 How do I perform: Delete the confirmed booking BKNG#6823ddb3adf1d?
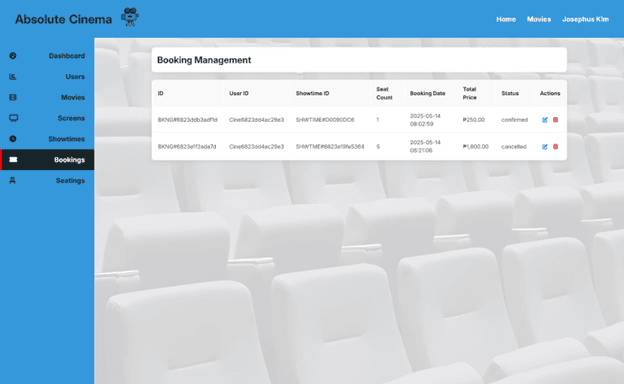556,120
